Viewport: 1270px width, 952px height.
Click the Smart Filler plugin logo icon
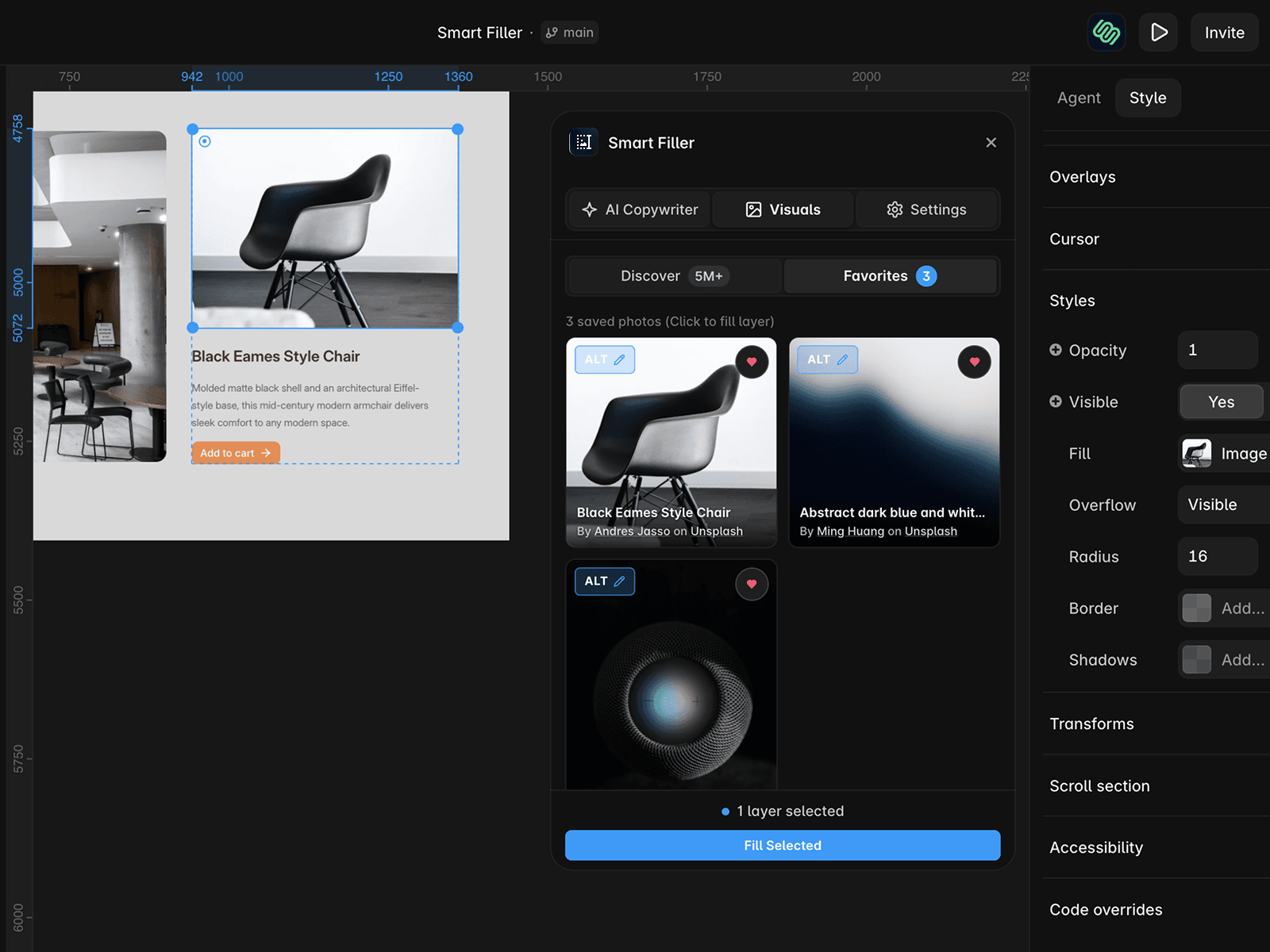click(x=584, y=143)
